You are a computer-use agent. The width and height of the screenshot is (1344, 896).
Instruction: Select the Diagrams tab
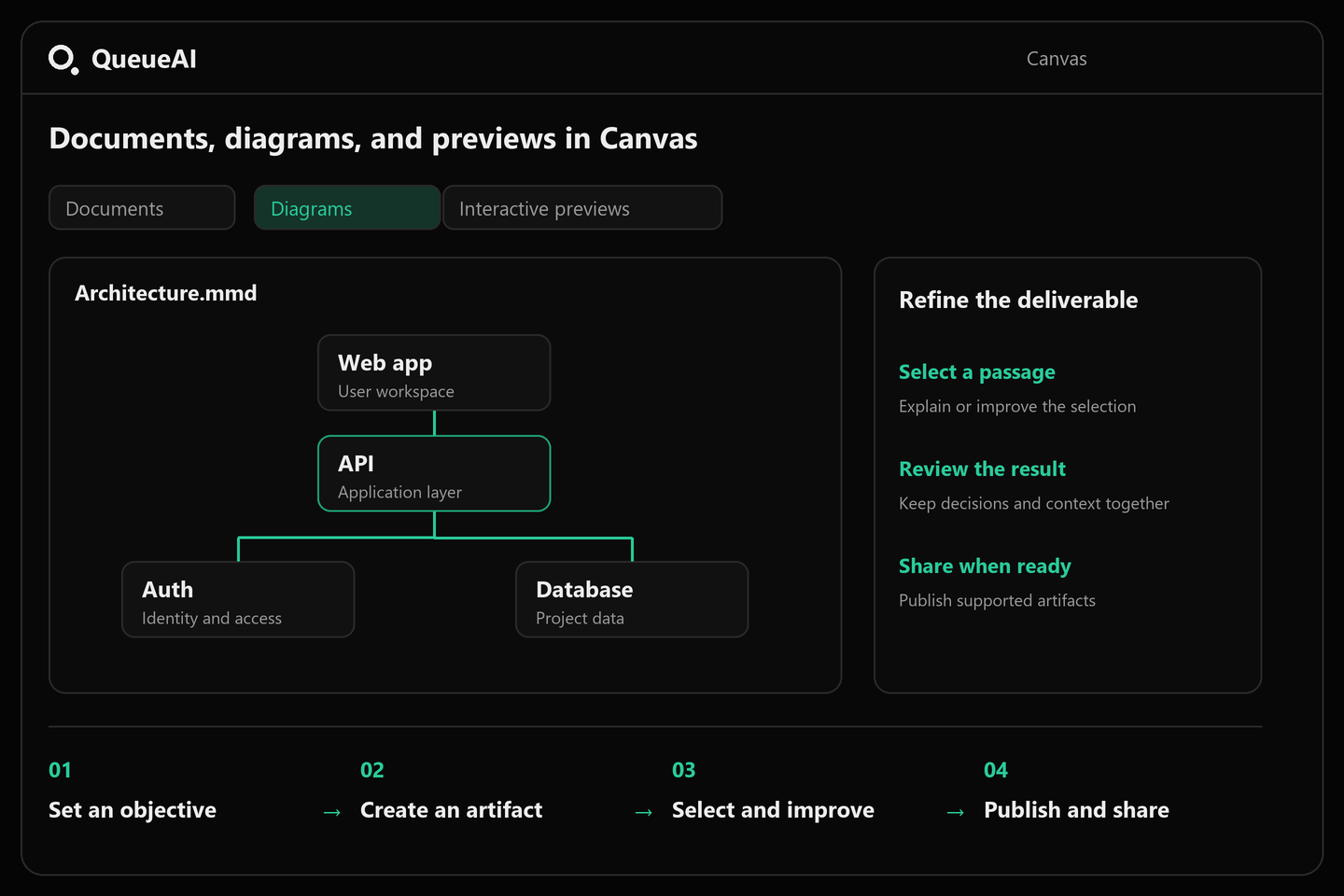pyautogui.click(x=347, y=207)
